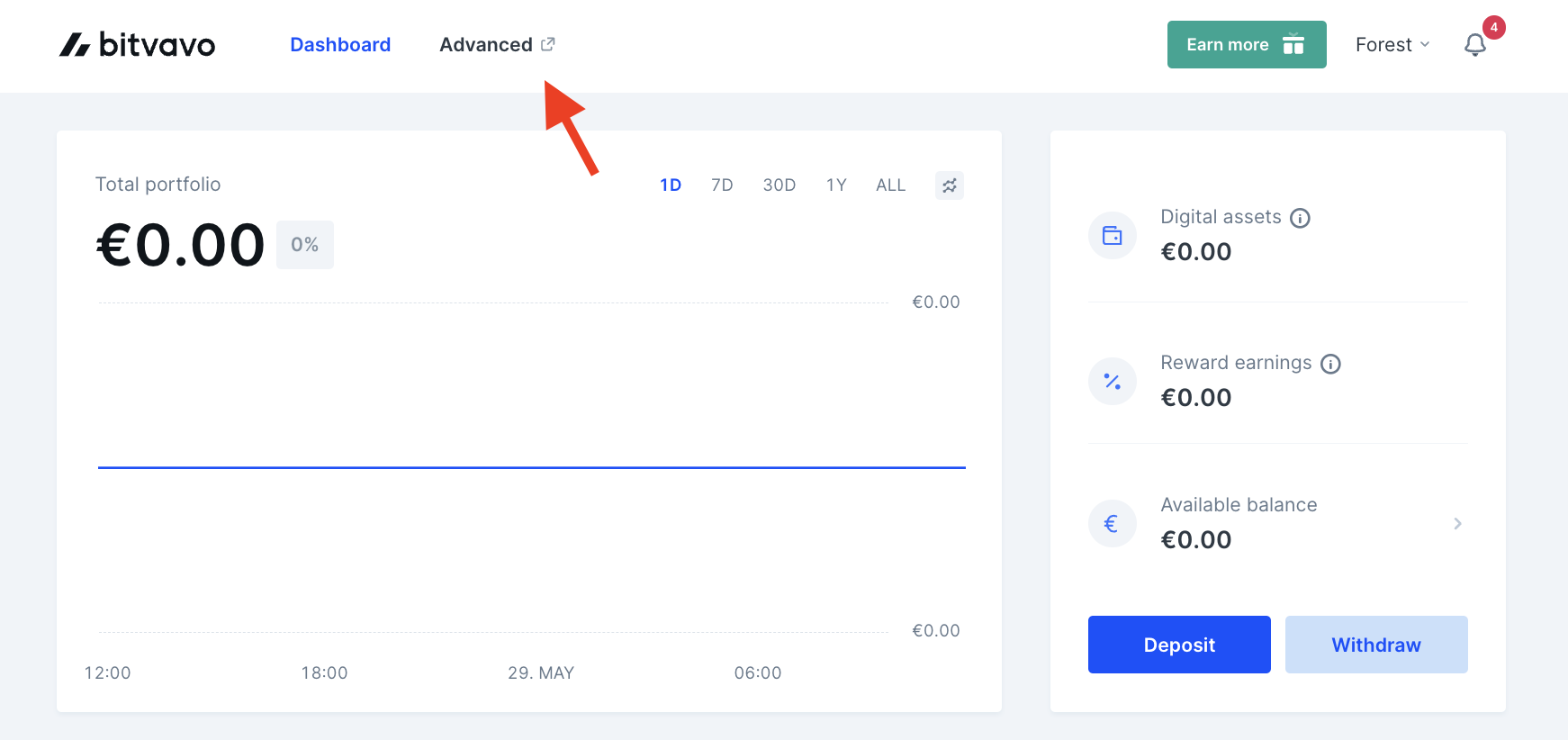The width and height of the screenshot is (1568, 740).
Task: Switch chart to 30D range
Action: [x=779, y=185]
